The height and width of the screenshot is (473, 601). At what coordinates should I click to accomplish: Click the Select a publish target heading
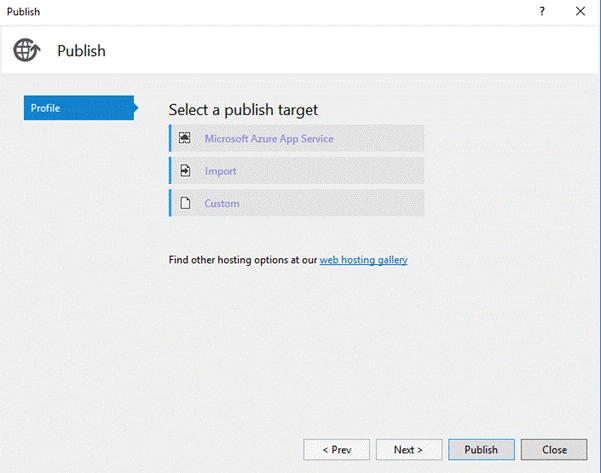(x=243, y=110)
